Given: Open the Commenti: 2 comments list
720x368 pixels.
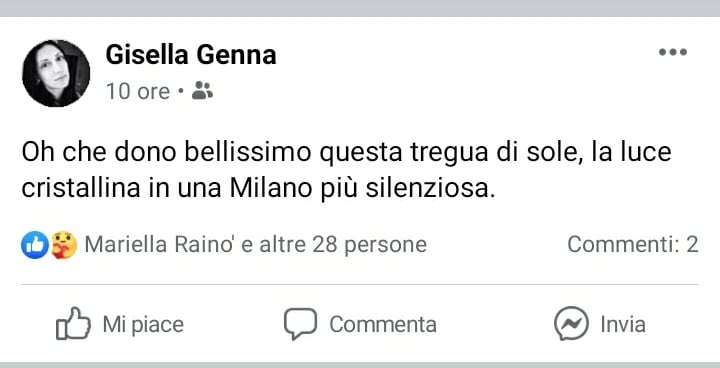Looking at the screenshot, I should point(633,244).
